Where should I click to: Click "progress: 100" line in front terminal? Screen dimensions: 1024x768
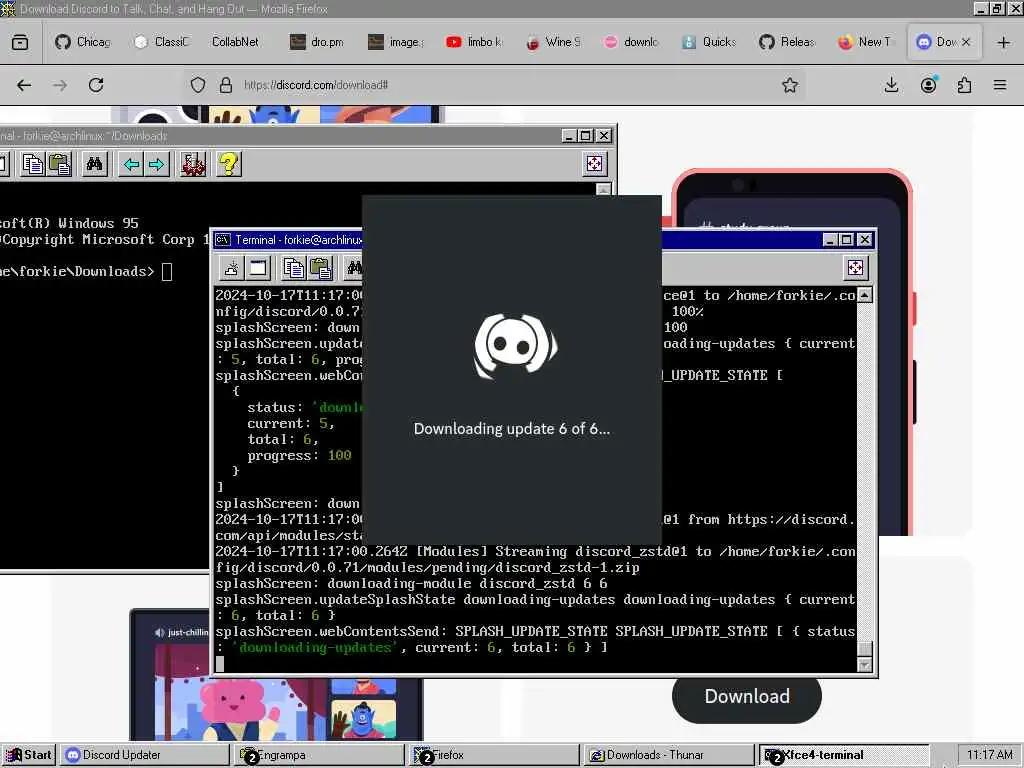[299, 455]
